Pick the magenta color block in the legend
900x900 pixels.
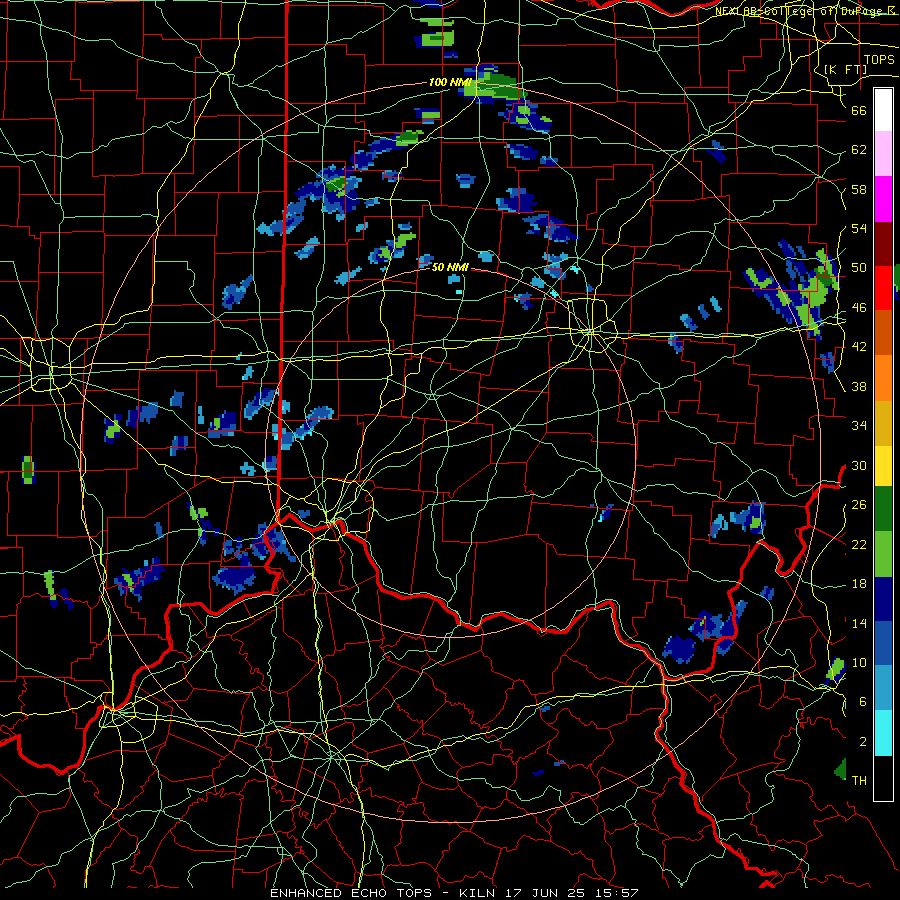click(883, 199)
